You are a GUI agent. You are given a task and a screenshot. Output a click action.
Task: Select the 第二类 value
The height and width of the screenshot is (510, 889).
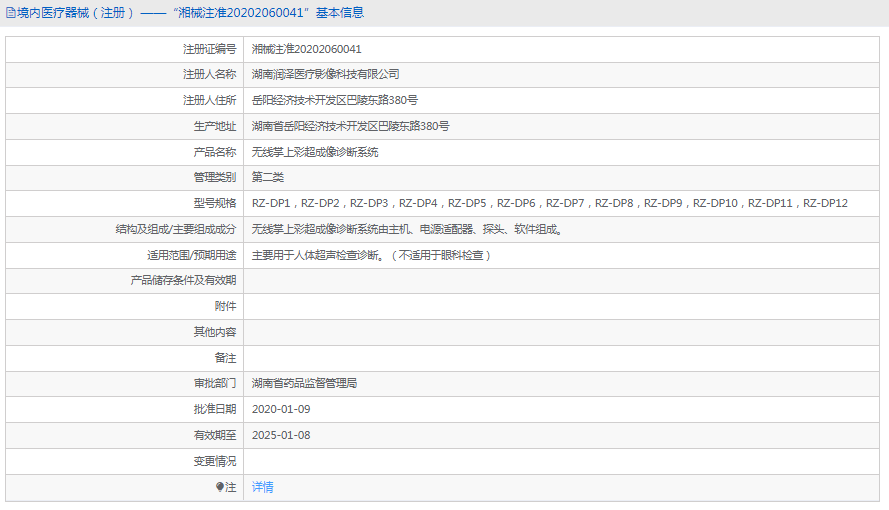tap(268, 177)
